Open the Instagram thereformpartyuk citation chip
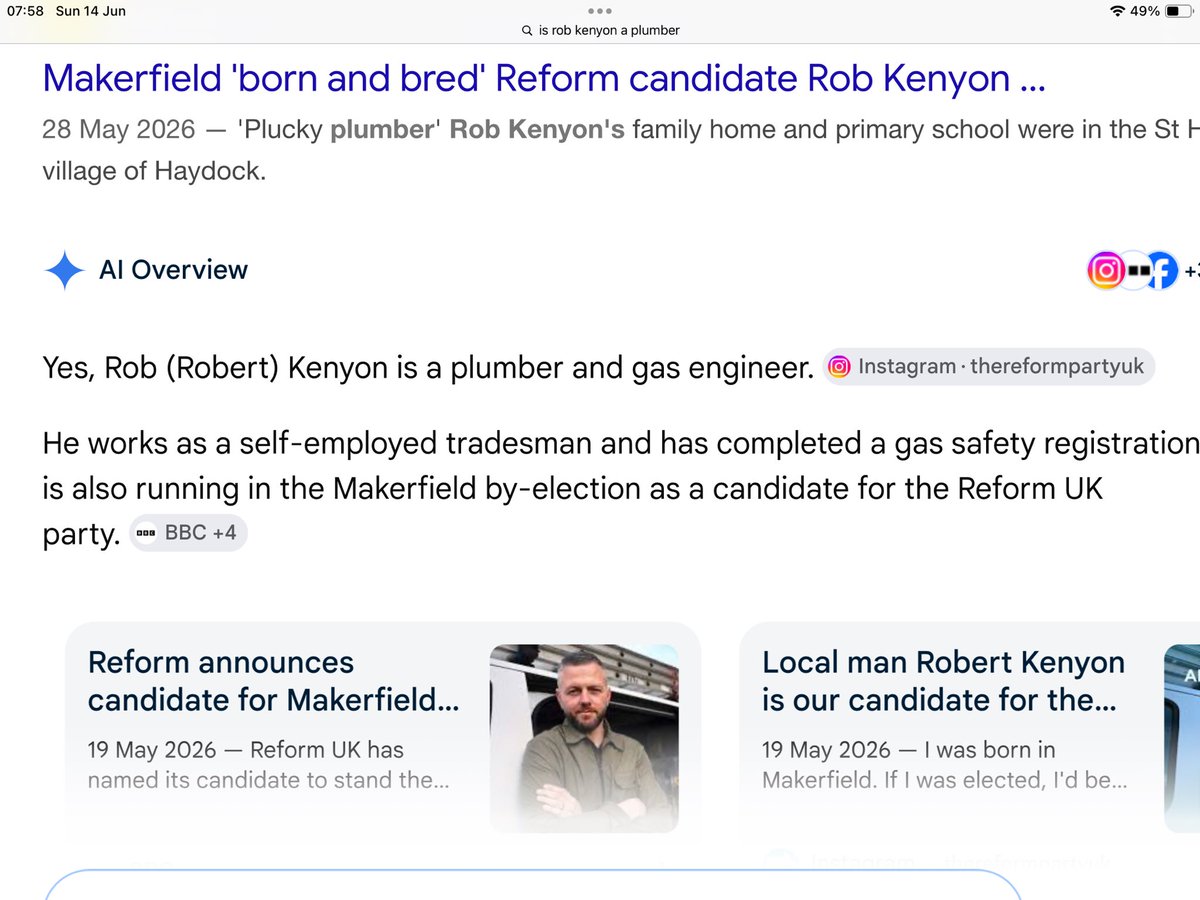Image resolution: width=1200 pixels, height=900 pixels. pyautogui.click(x=989, y=367)
